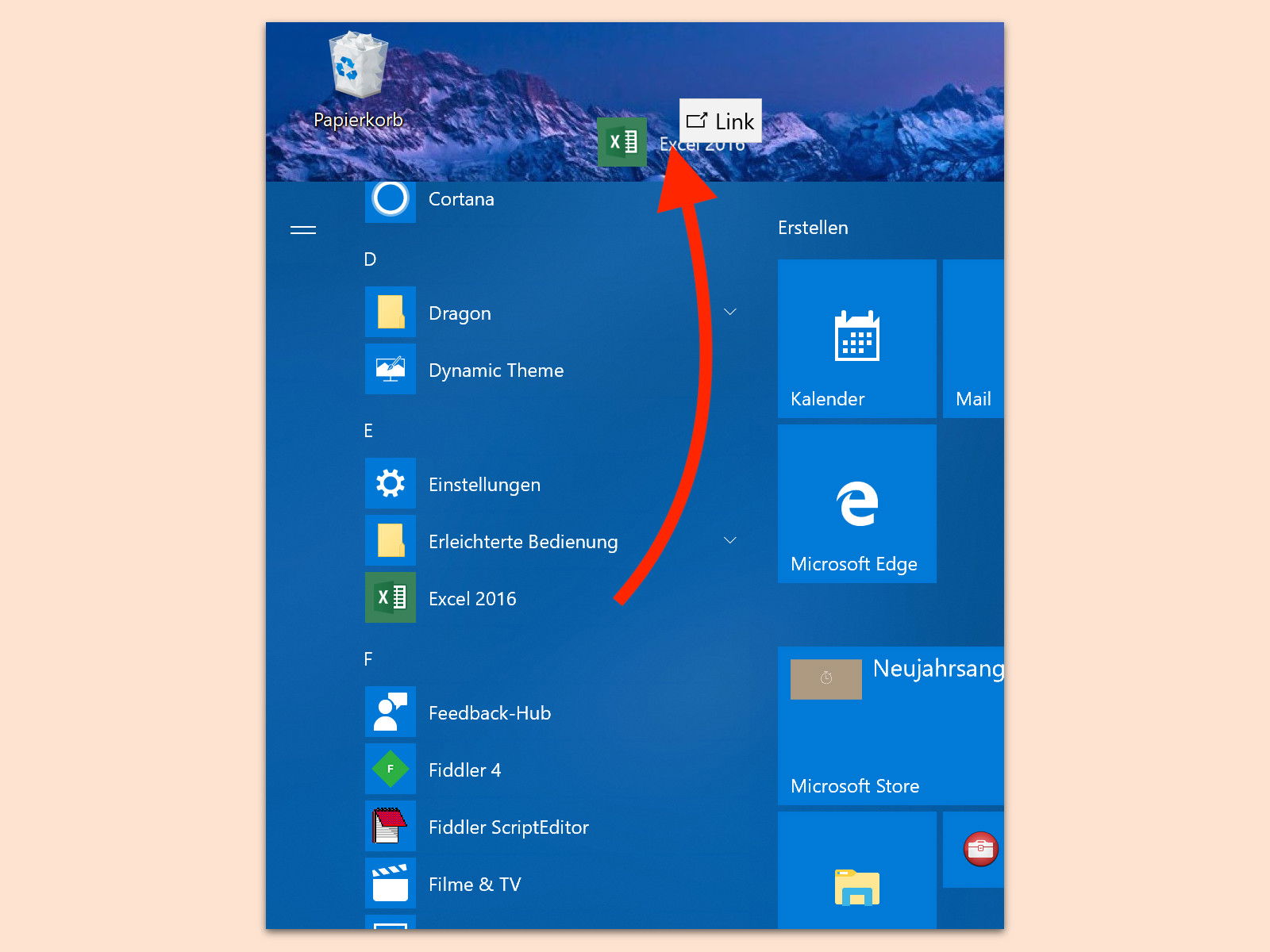
Task: Click the Excel 2016 label in list
Action: point(472,599)
